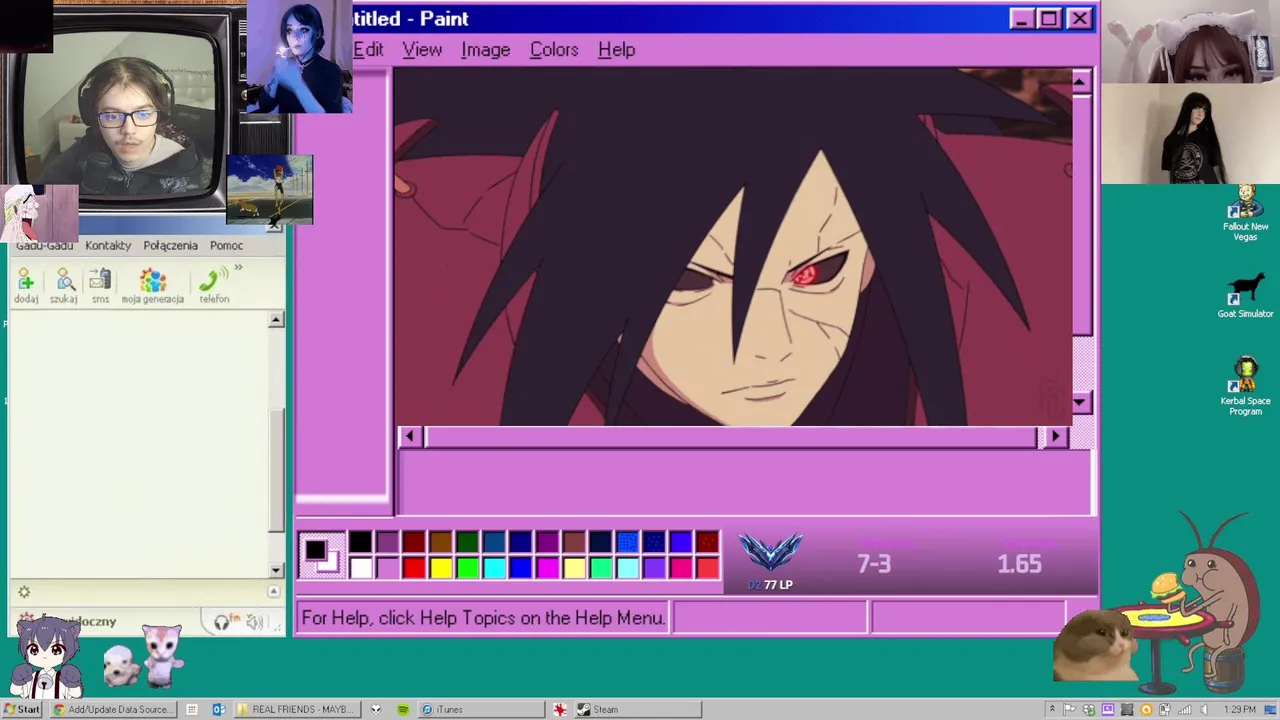
Task: Click the headphones FM radio icon in Gadu-Gadu
Action: 223,622
